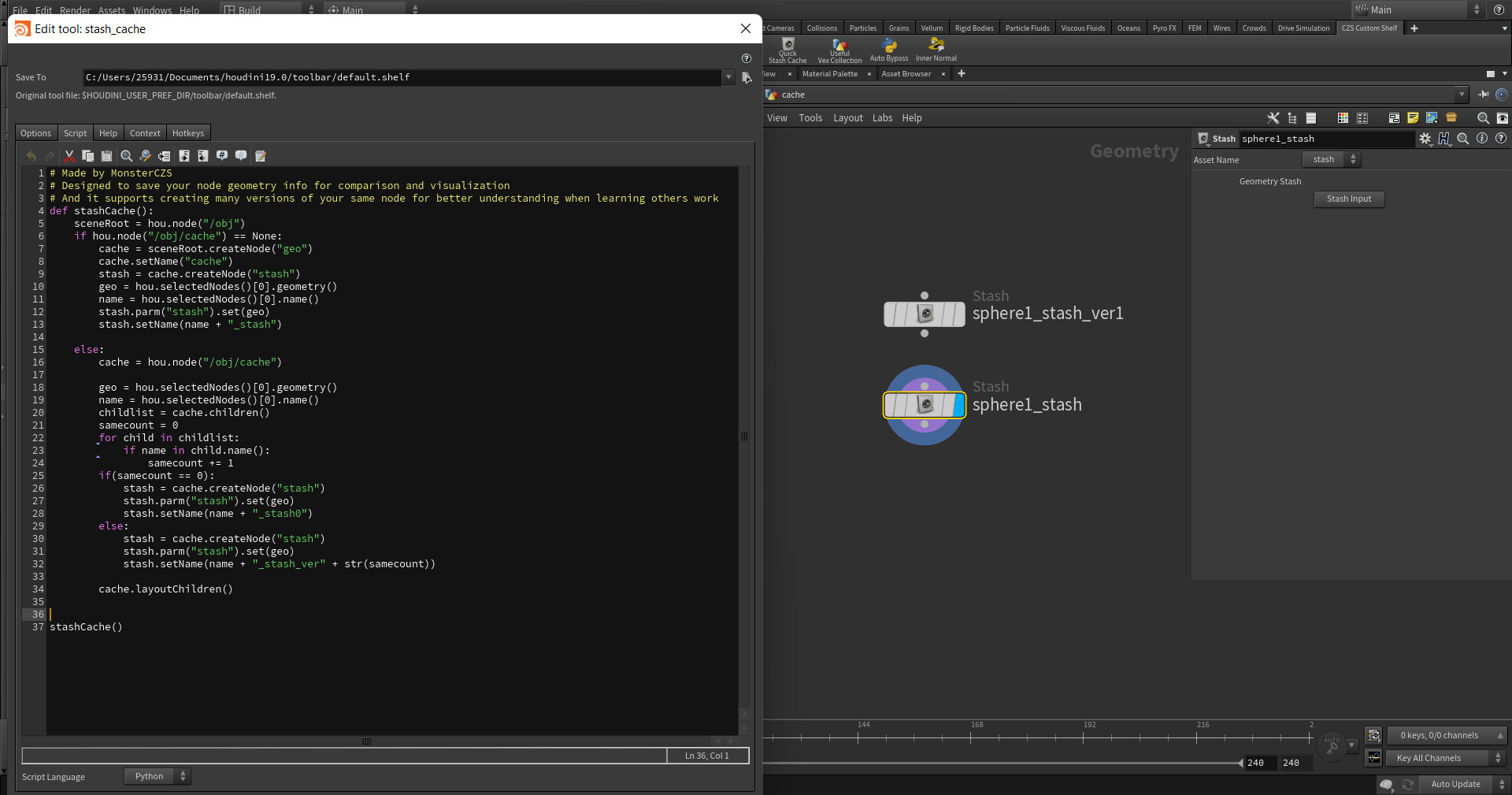This screenshot has width=1512, height=795.
Task: Toggle pin on the network path bar
Action: [1483, 95]
